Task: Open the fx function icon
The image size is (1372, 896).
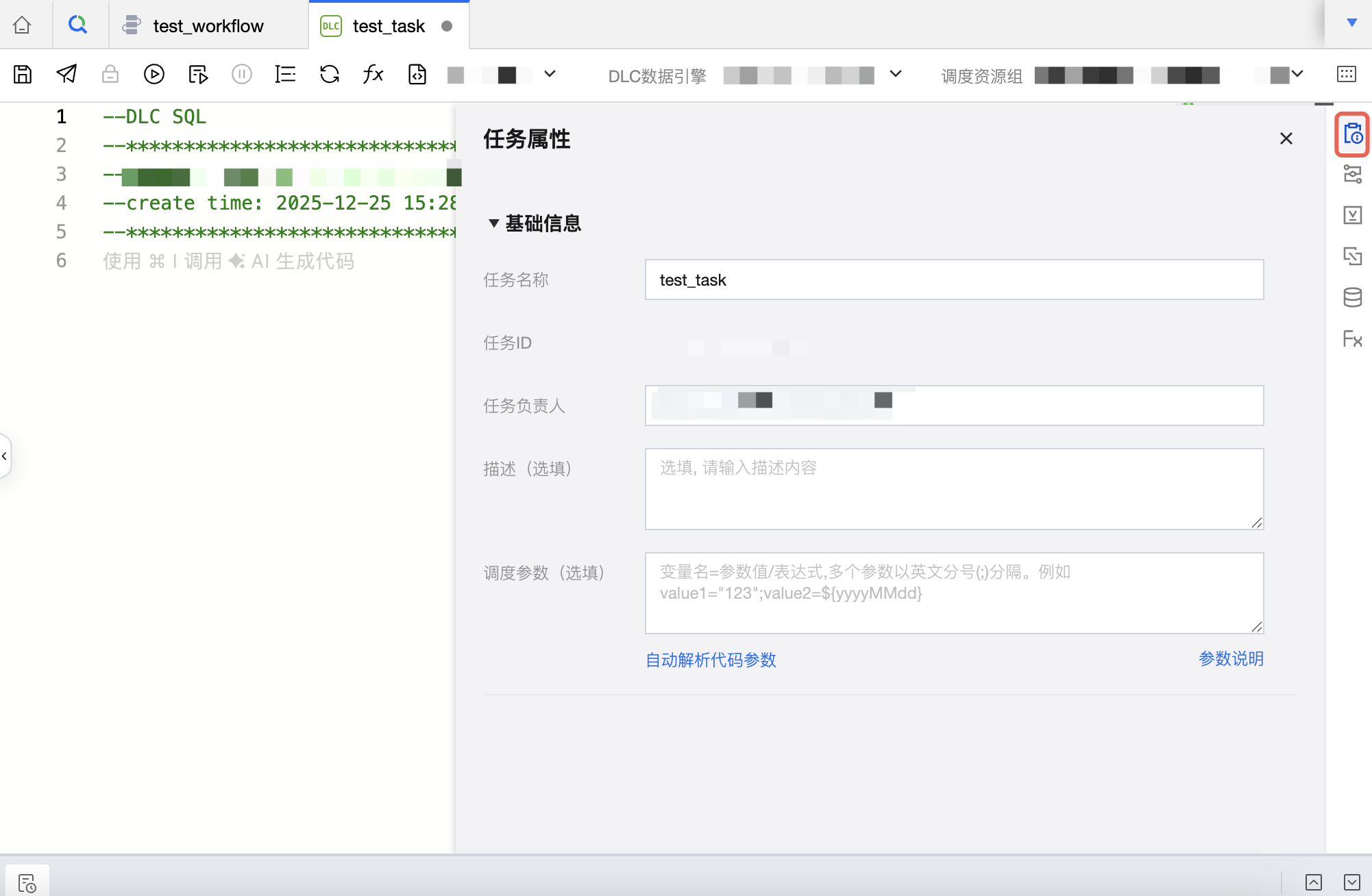Action: [373, 74]
